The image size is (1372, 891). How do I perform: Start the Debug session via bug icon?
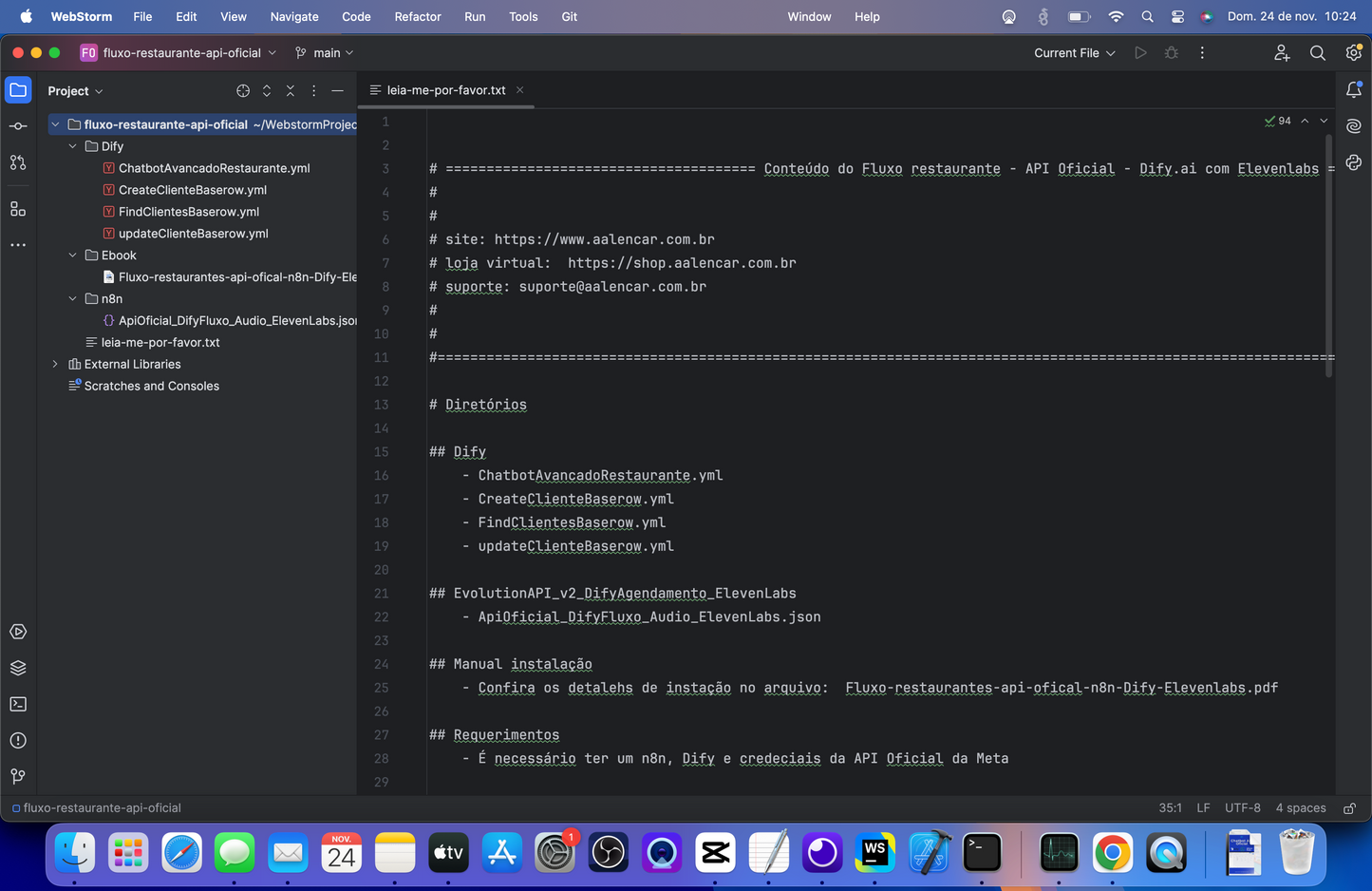pyautogui.click(x=1171, y=53)
